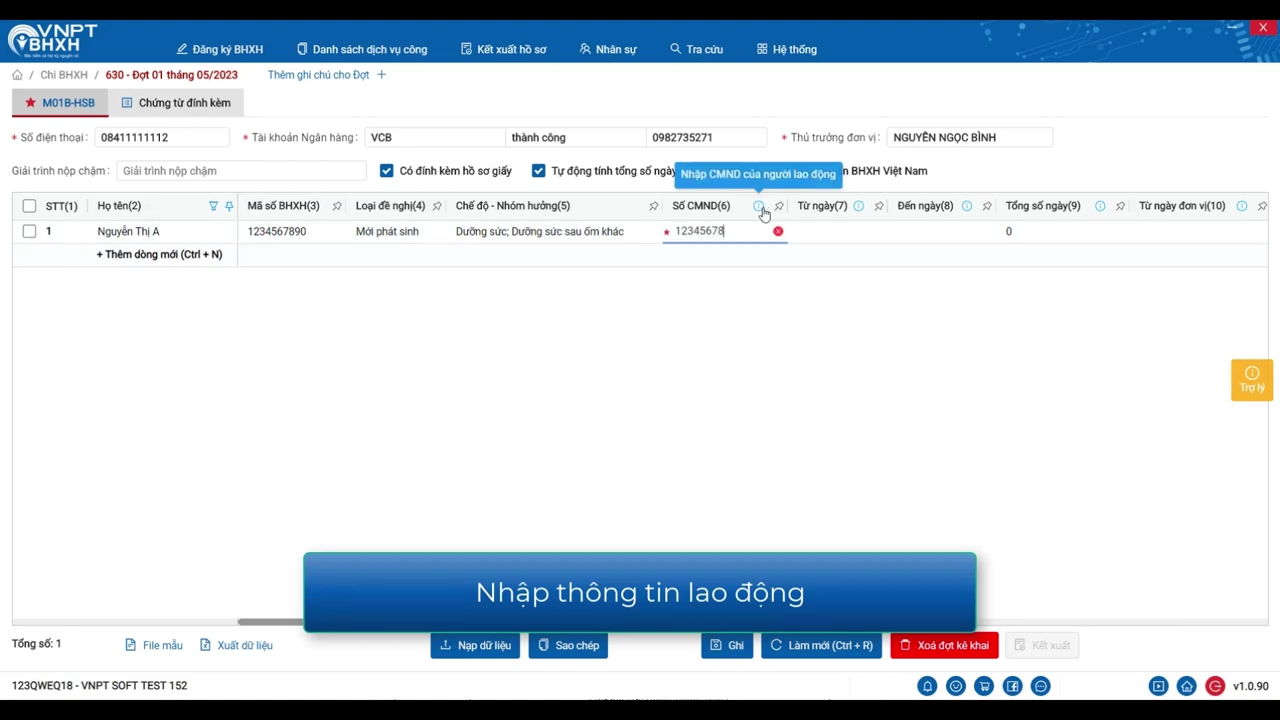Click the info icon beside Tổng số ngày(9)

coord(1100,206)
